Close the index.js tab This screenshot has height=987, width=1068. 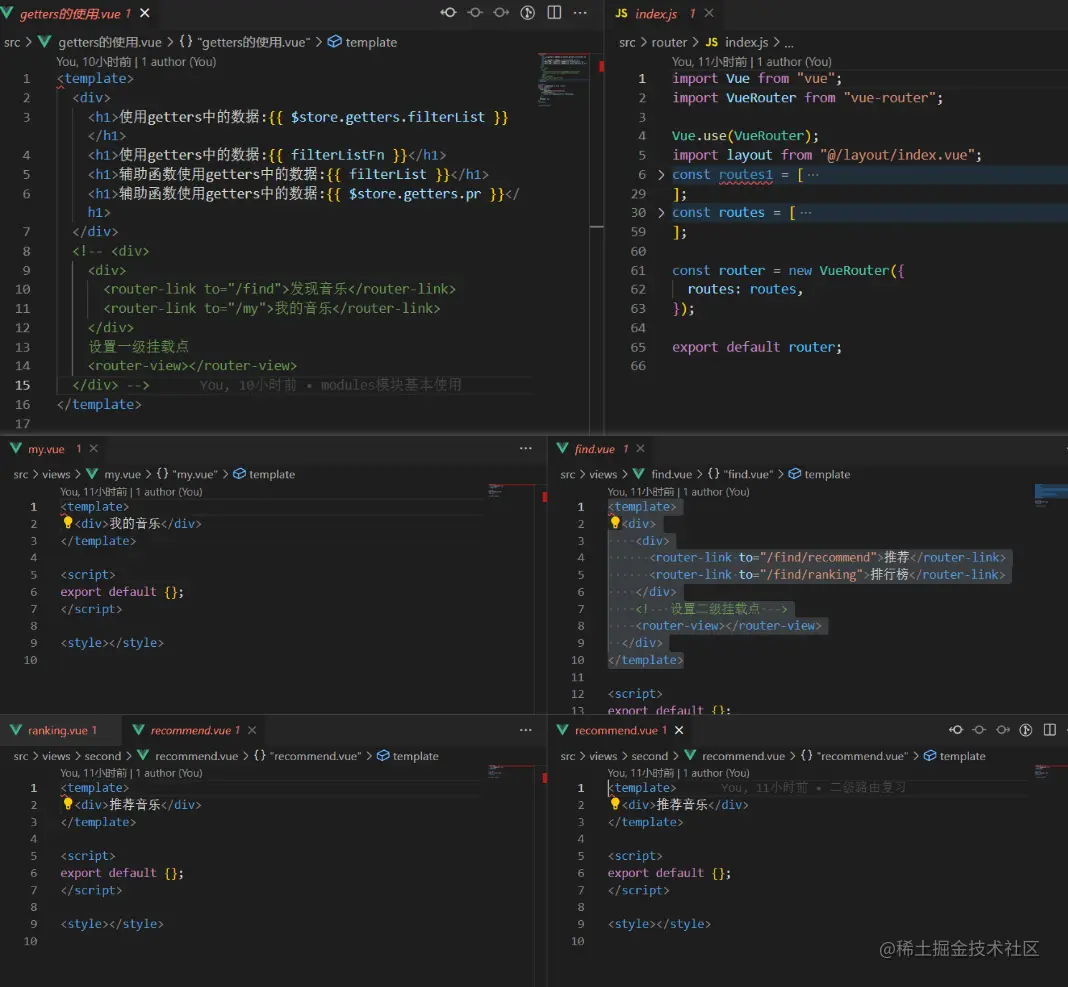pyautogui.click(x=709, y=13)
